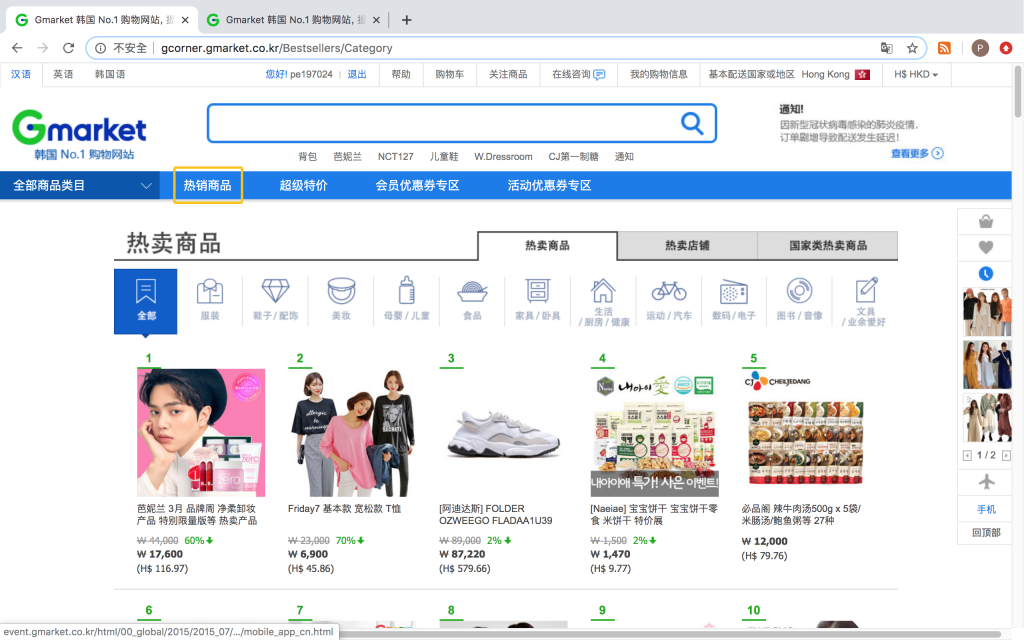This screenshot has width=1024, height=640.
Task: Open the first recently viewed thumbnail in sidebar
Action: (x=987, y=312)
